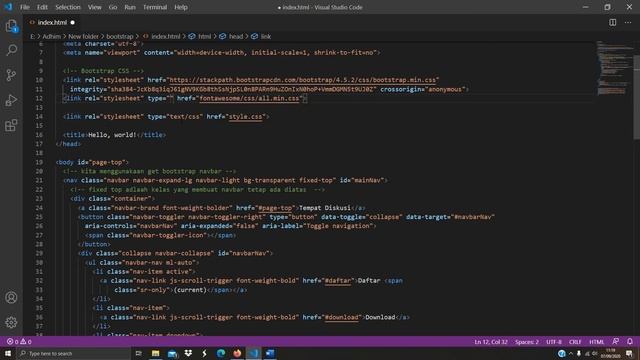Image resolution: width=640 pixels, height=360 pixels.
Task: Click the #download href link
Action: (342, 317)
